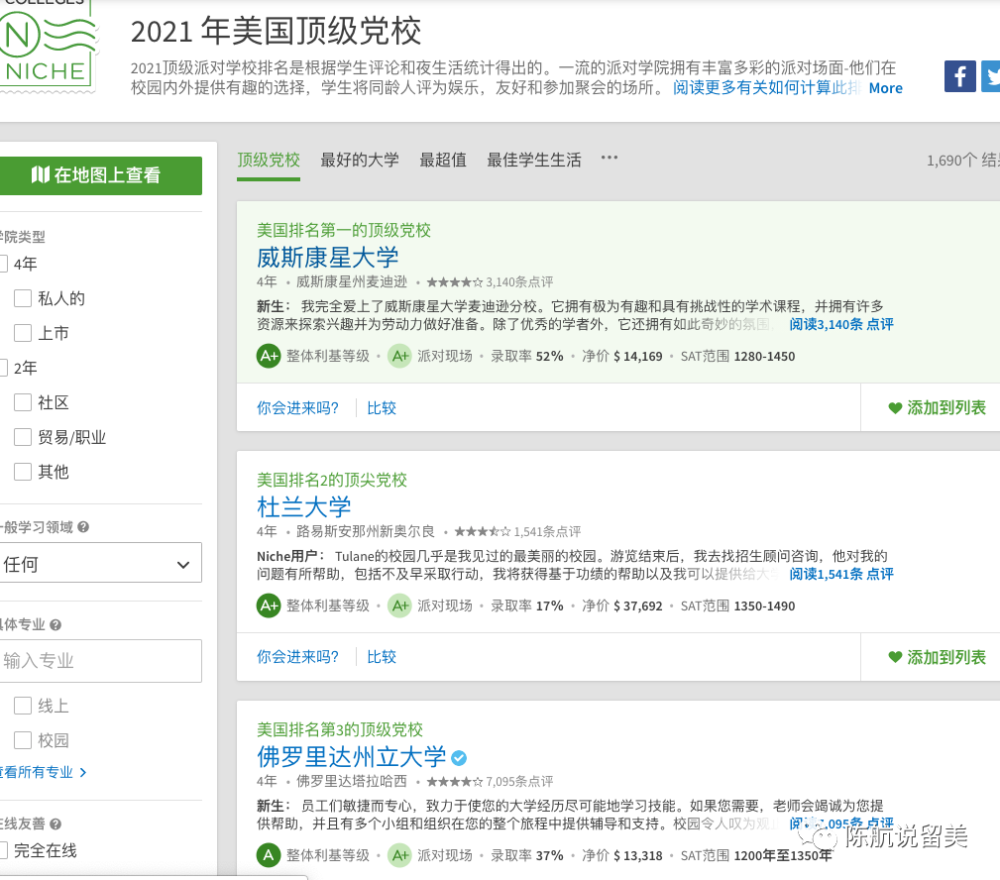This screenshot has width=1000, height=880.
Task: Click the help icon next to 在线友善
Action: (55, 824)
